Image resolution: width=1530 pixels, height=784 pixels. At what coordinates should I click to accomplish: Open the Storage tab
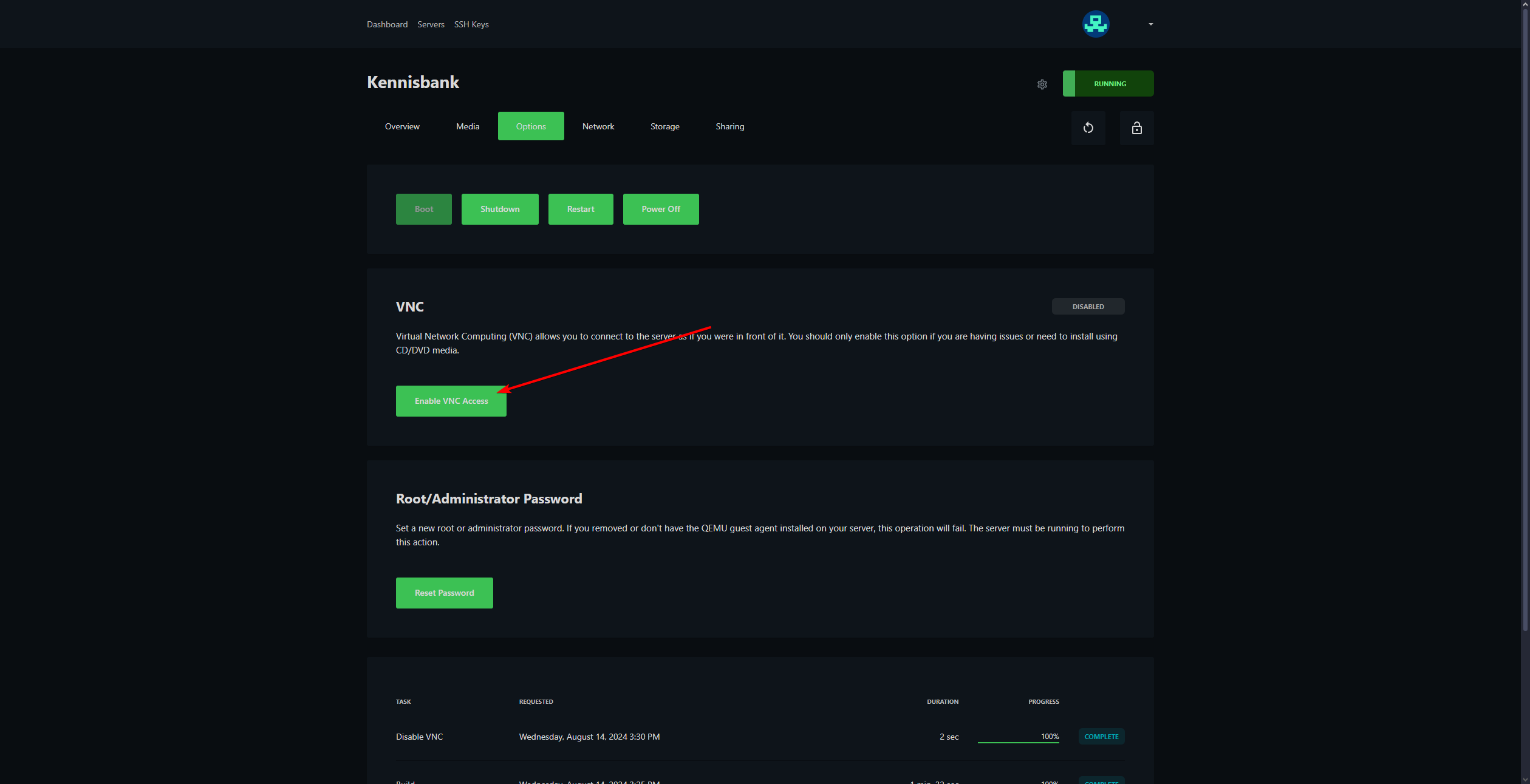[664, 126]
